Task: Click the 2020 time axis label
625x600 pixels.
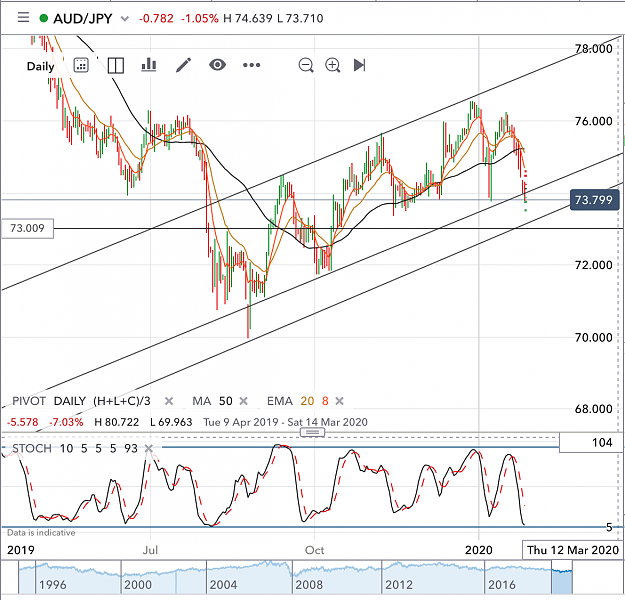Action: 479,550
